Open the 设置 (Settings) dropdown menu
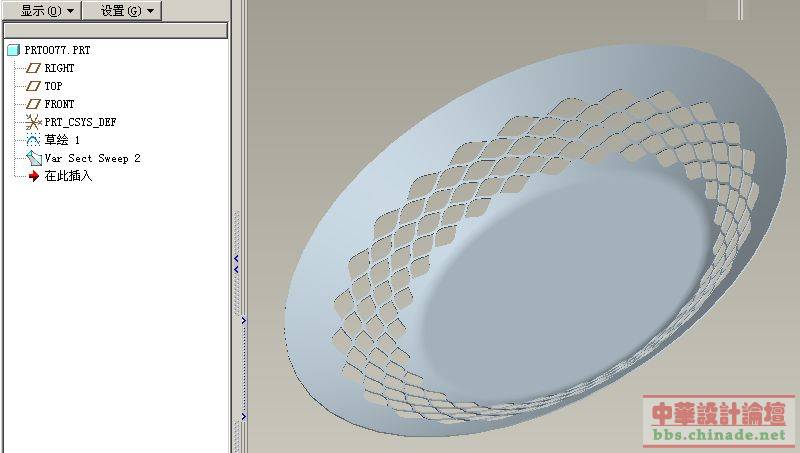The width and height of the screenshot is (800, 453). pos(122,10)
